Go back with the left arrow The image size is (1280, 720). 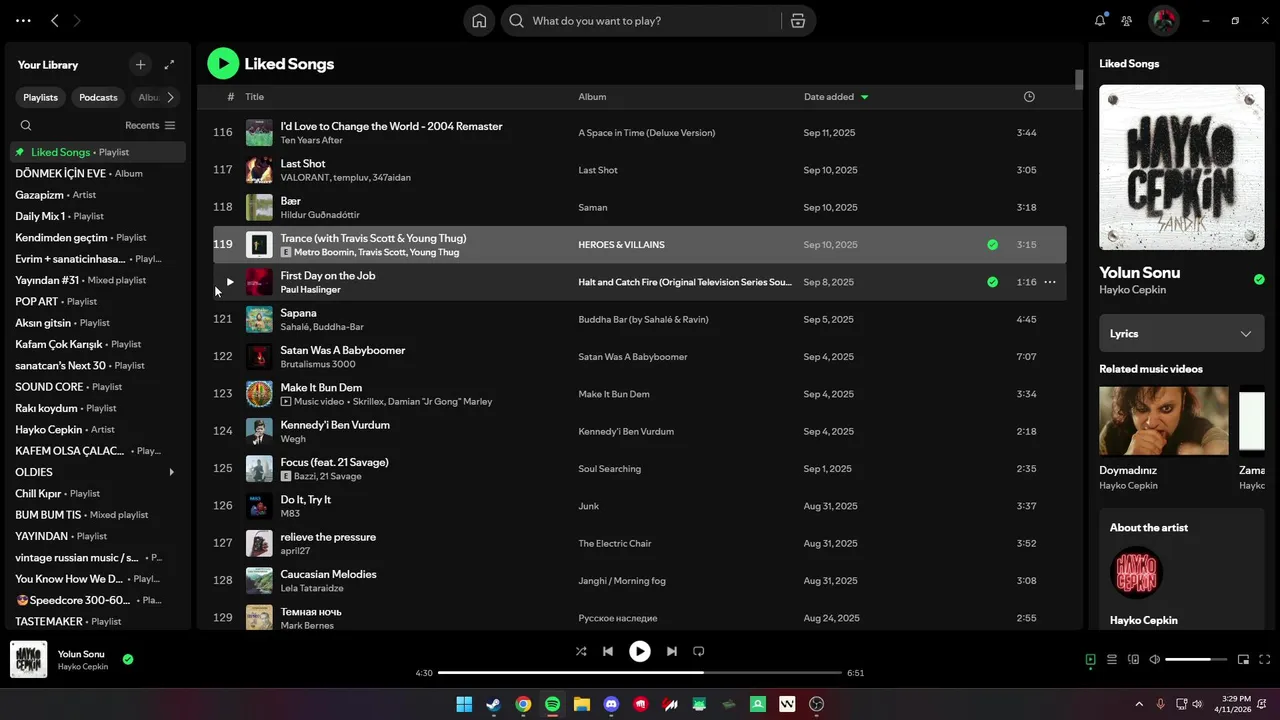[x=55, y=20]
